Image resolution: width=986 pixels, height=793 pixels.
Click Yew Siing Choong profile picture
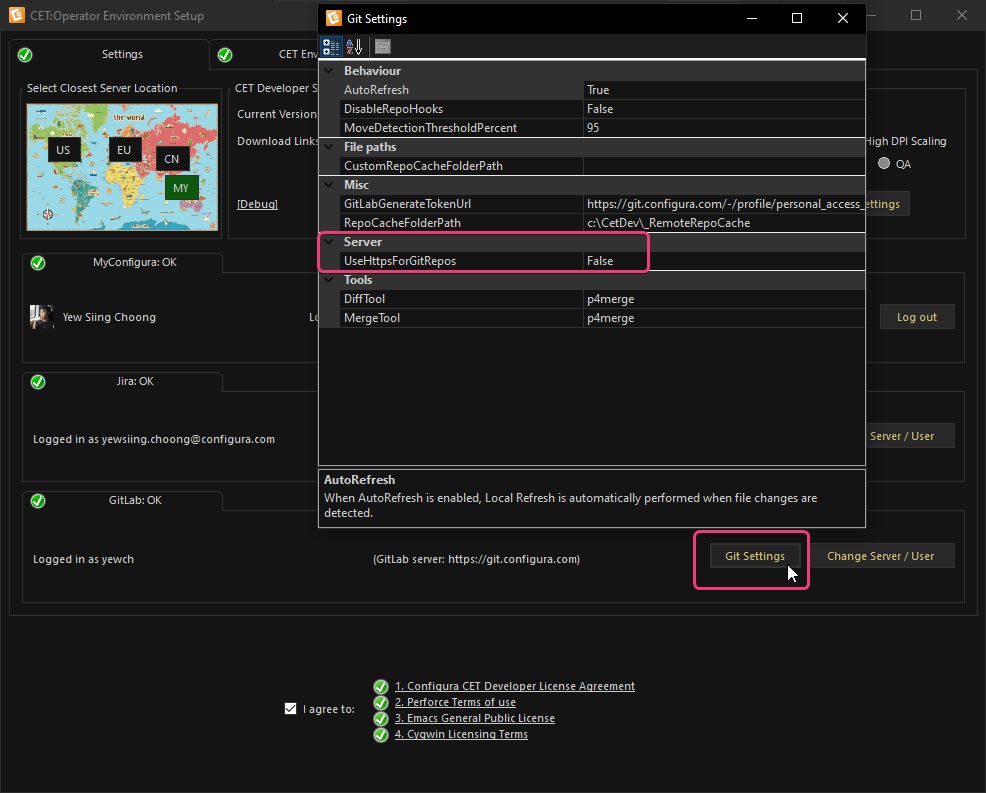42,317
